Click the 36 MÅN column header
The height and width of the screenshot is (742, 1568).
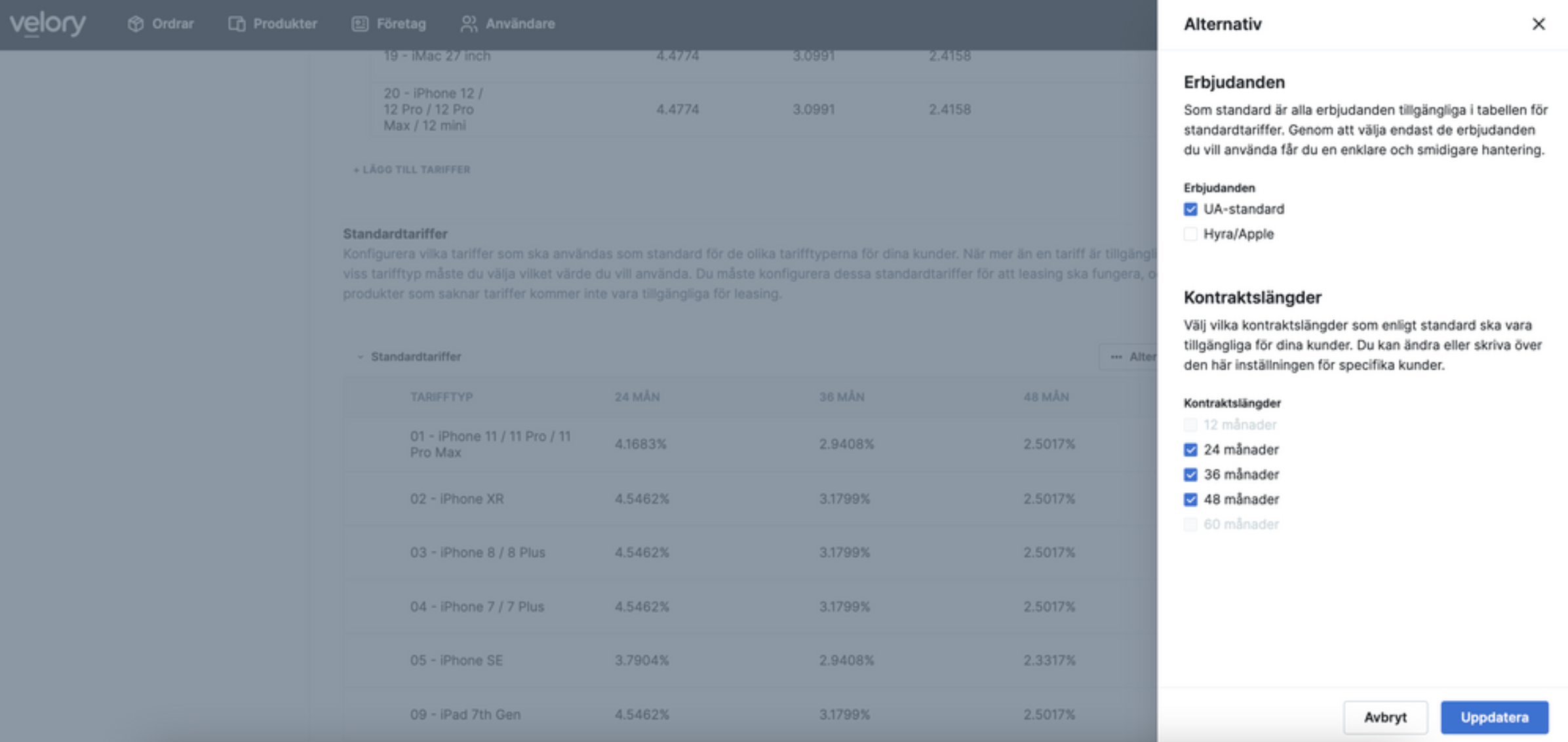(x=842, y=397)
